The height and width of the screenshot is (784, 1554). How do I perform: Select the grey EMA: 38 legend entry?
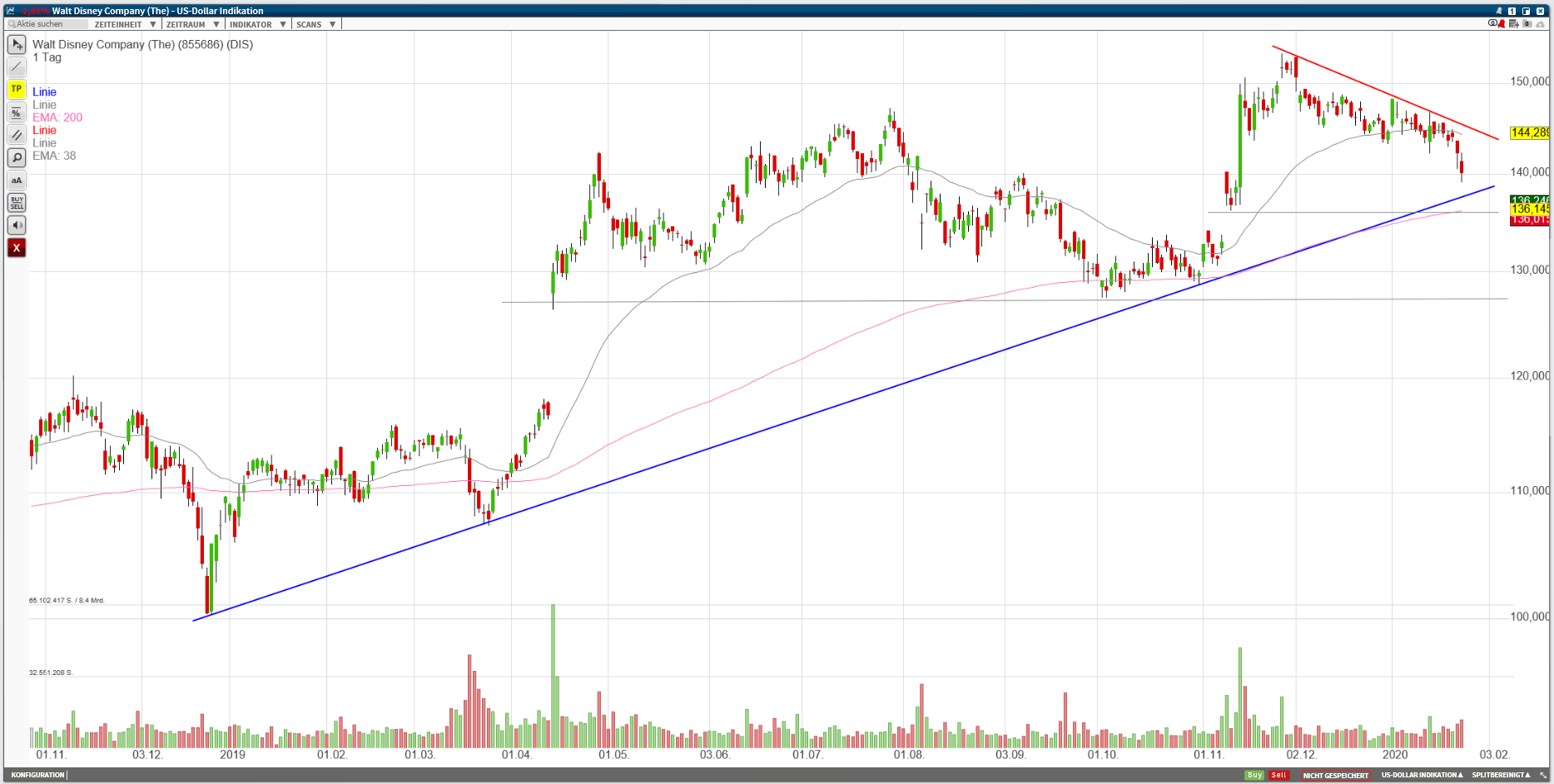[x=54, y=156]
